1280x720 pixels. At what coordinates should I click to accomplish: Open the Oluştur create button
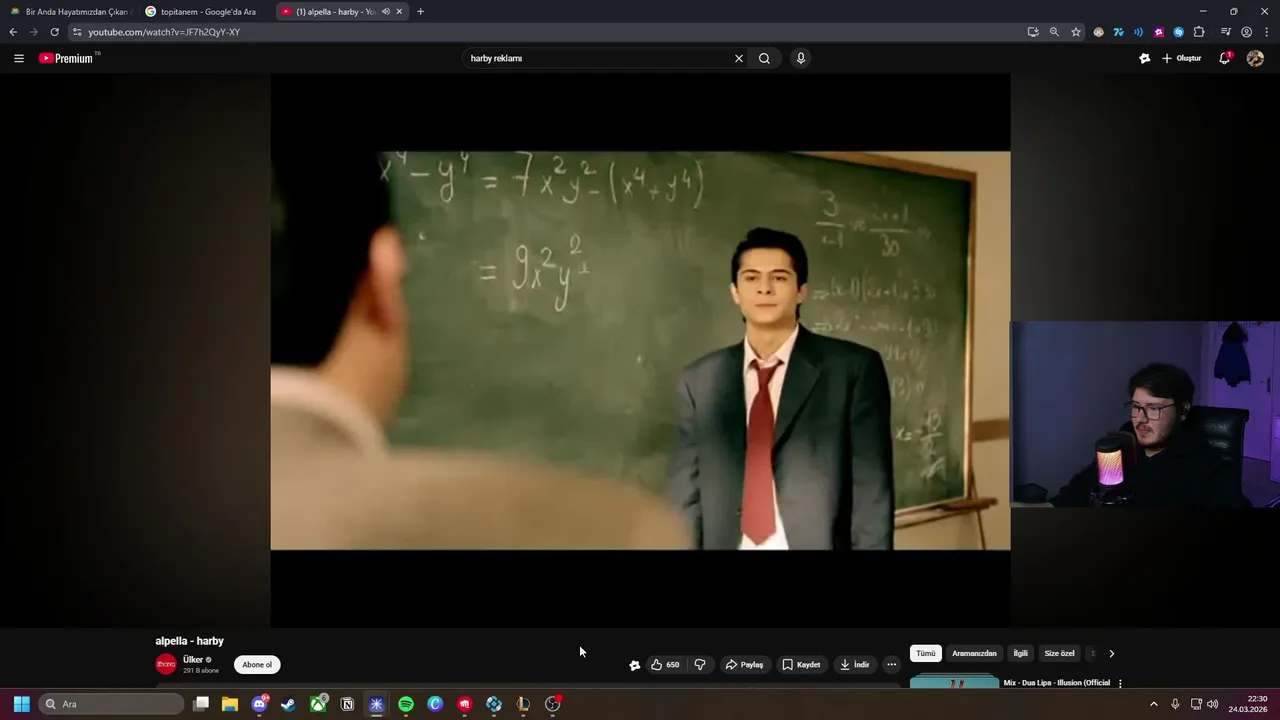pos(1181,58)
